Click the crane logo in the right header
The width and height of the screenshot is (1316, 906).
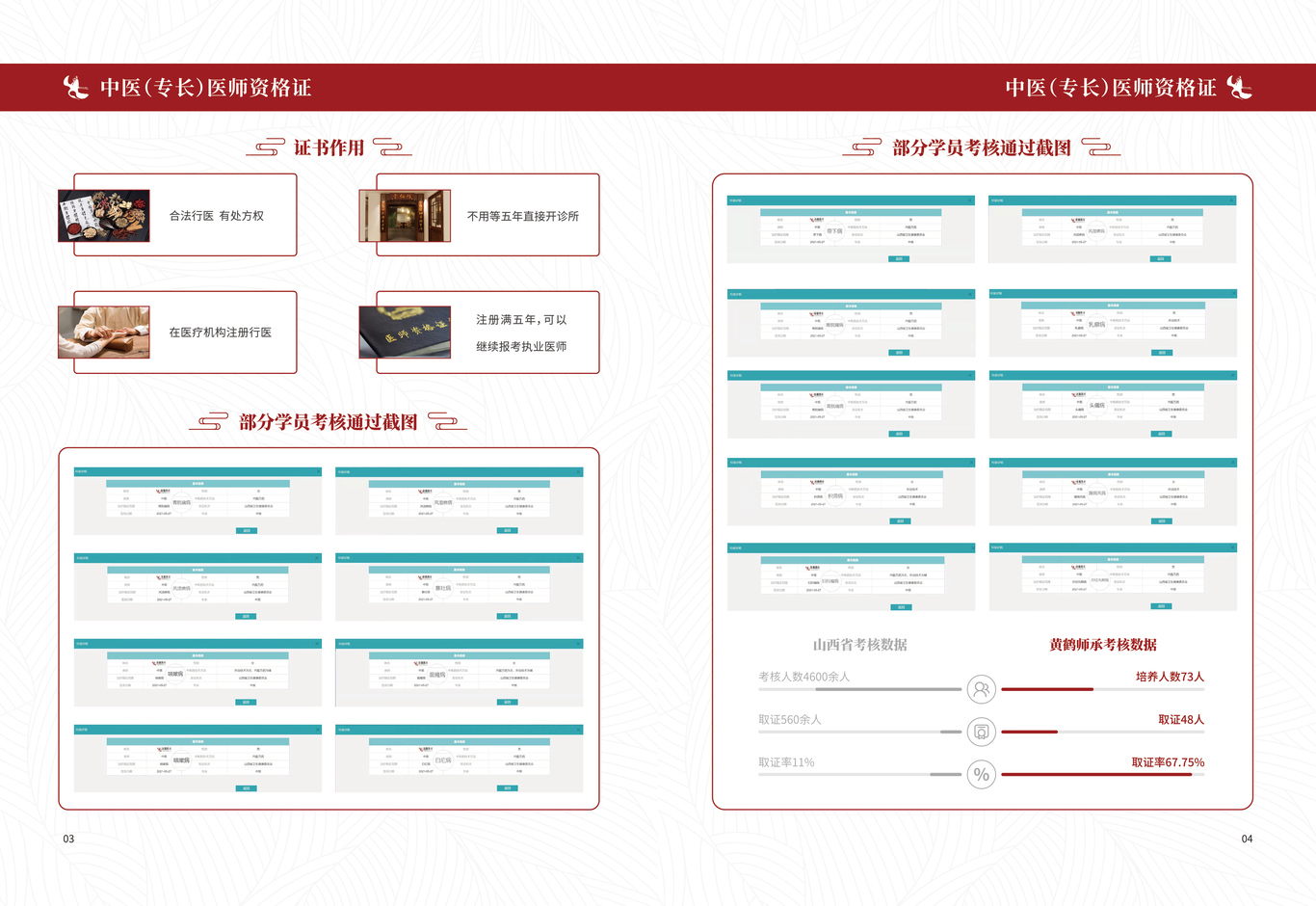(1239, 87)
